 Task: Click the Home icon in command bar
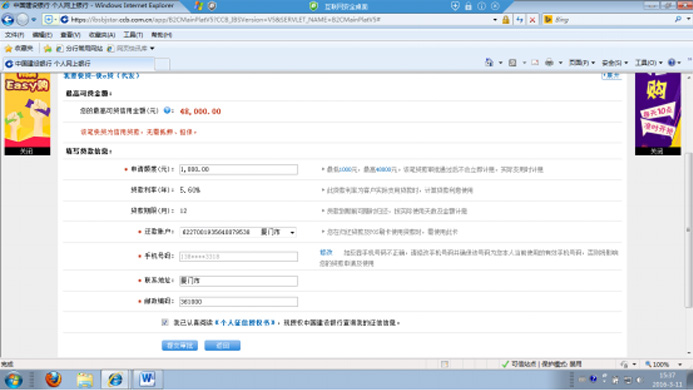(x=489, y=63)
